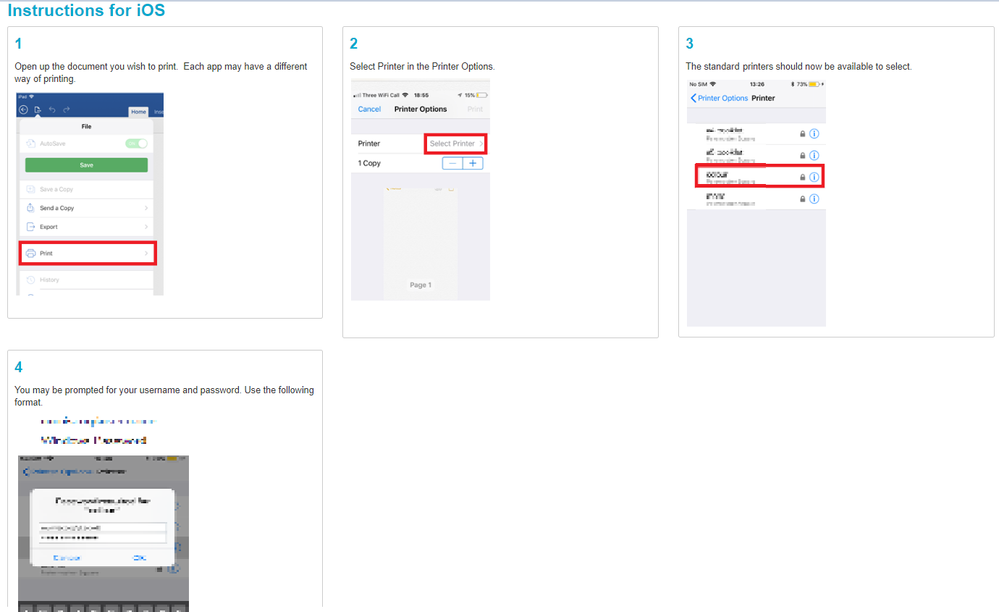
Task: Decrease copies with the minus stepper
Action: tap(452, 163)
